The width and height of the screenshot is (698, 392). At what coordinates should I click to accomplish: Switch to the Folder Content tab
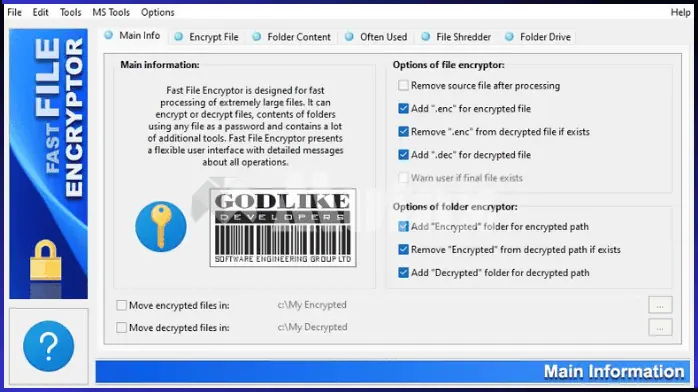292,37
